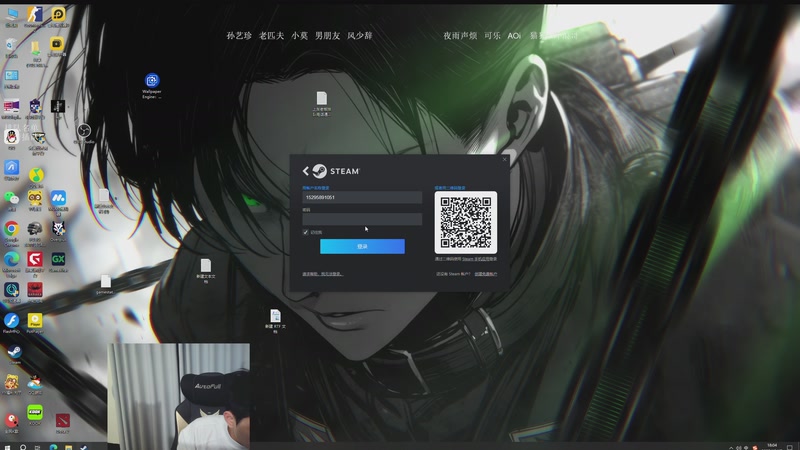Open File Explorer from the taskbar

click(x=68, y=447)
